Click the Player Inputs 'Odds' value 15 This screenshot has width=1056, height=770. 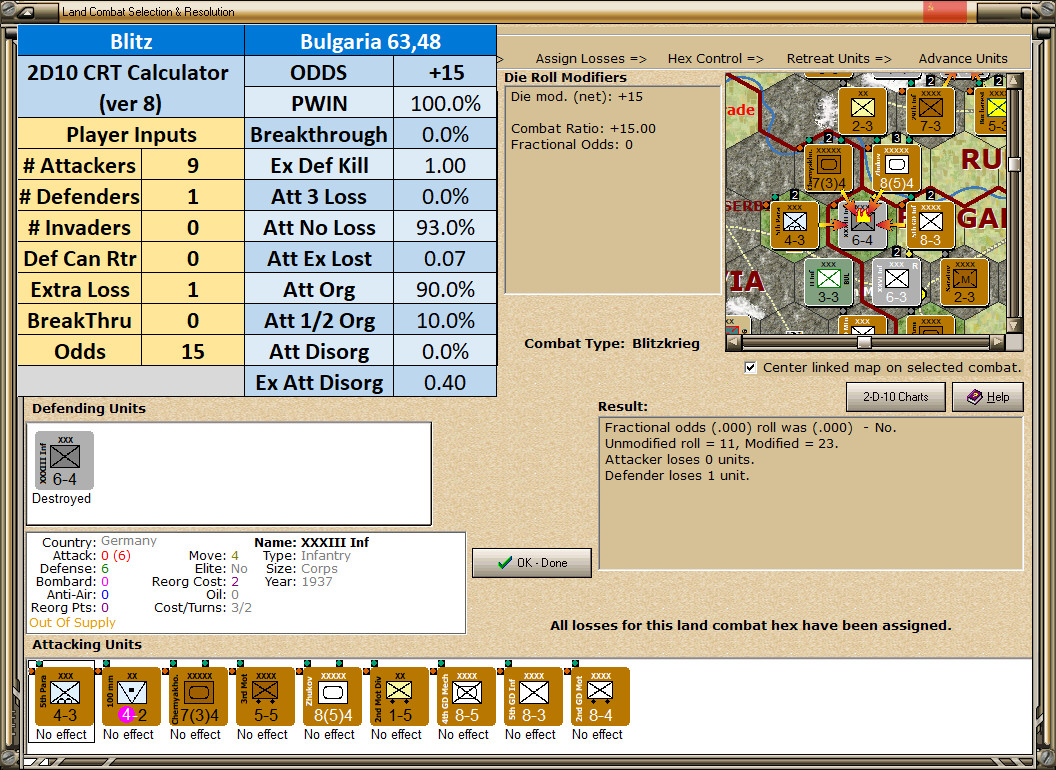pos(193,352)
